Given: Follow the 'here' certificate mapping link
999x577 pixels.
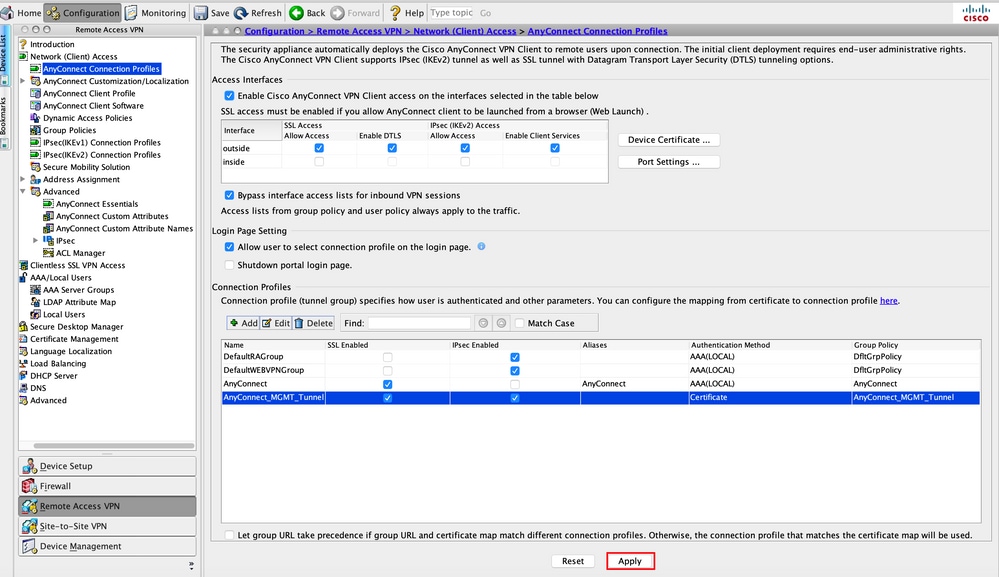Looking at the screenshot, I should coord(888,301).
